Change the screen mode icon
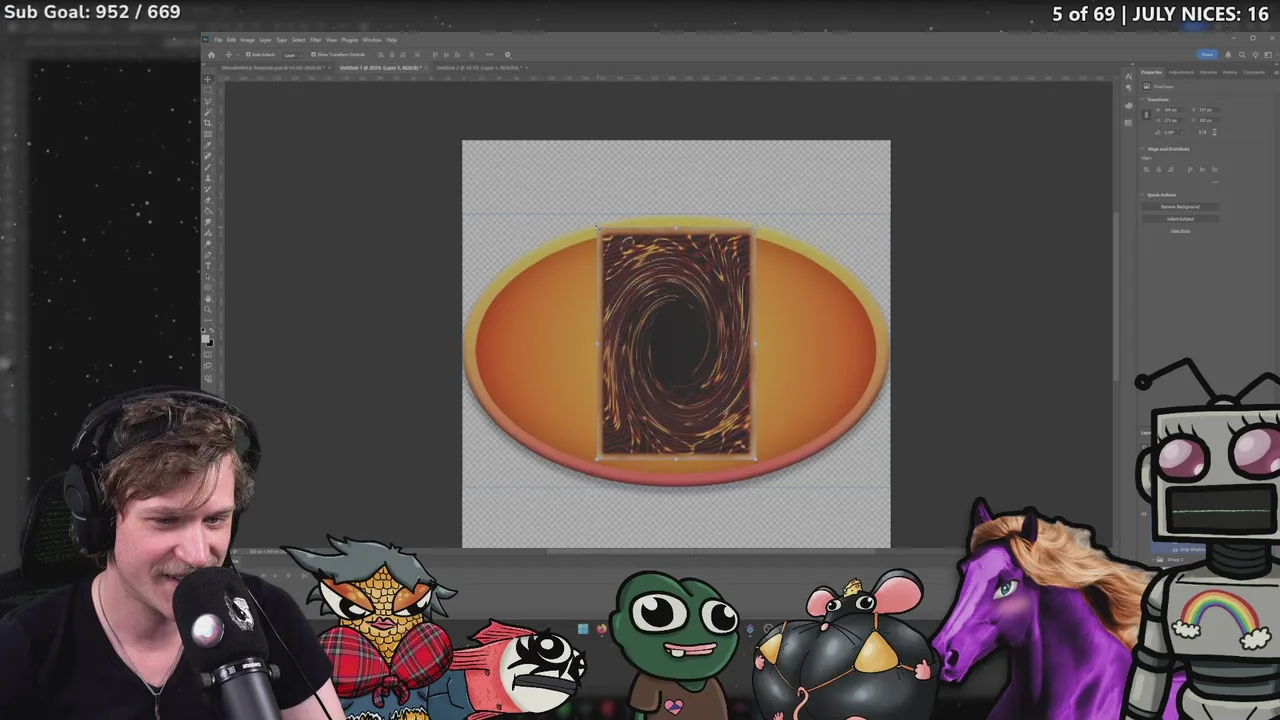 (x=207, y=366)
